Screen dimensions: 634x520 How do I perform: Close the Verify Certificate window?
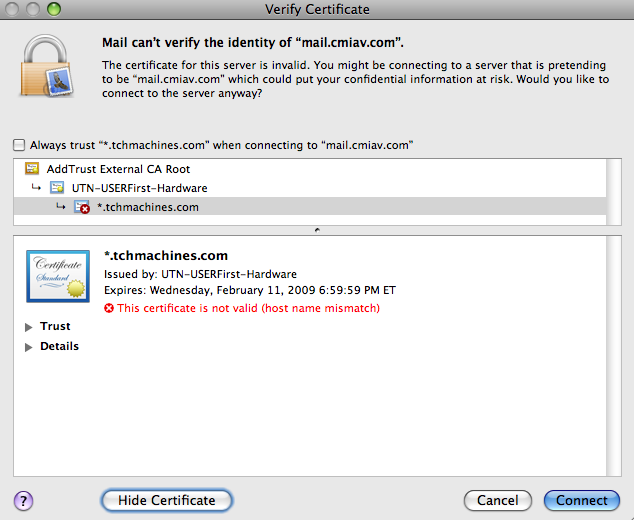click(x=14, y=9)
